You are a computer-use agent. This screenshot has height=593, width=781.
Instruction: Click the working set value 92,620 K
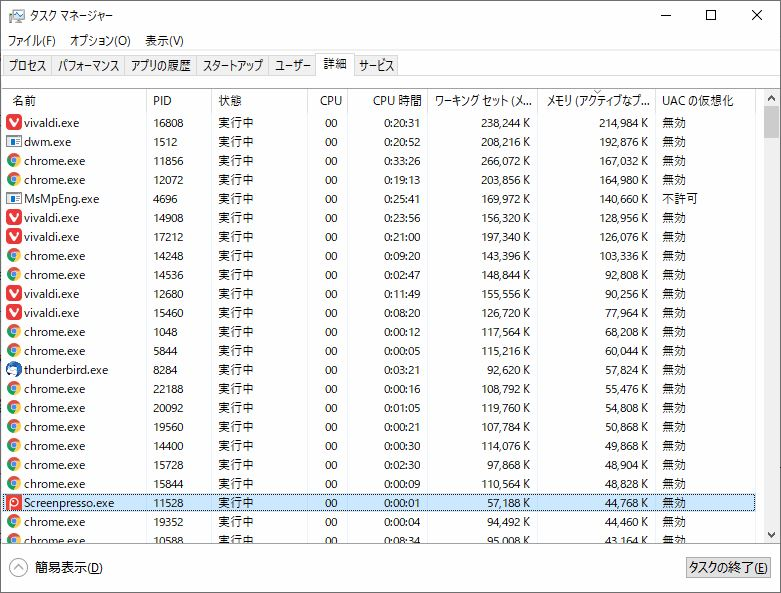[509, 370]
